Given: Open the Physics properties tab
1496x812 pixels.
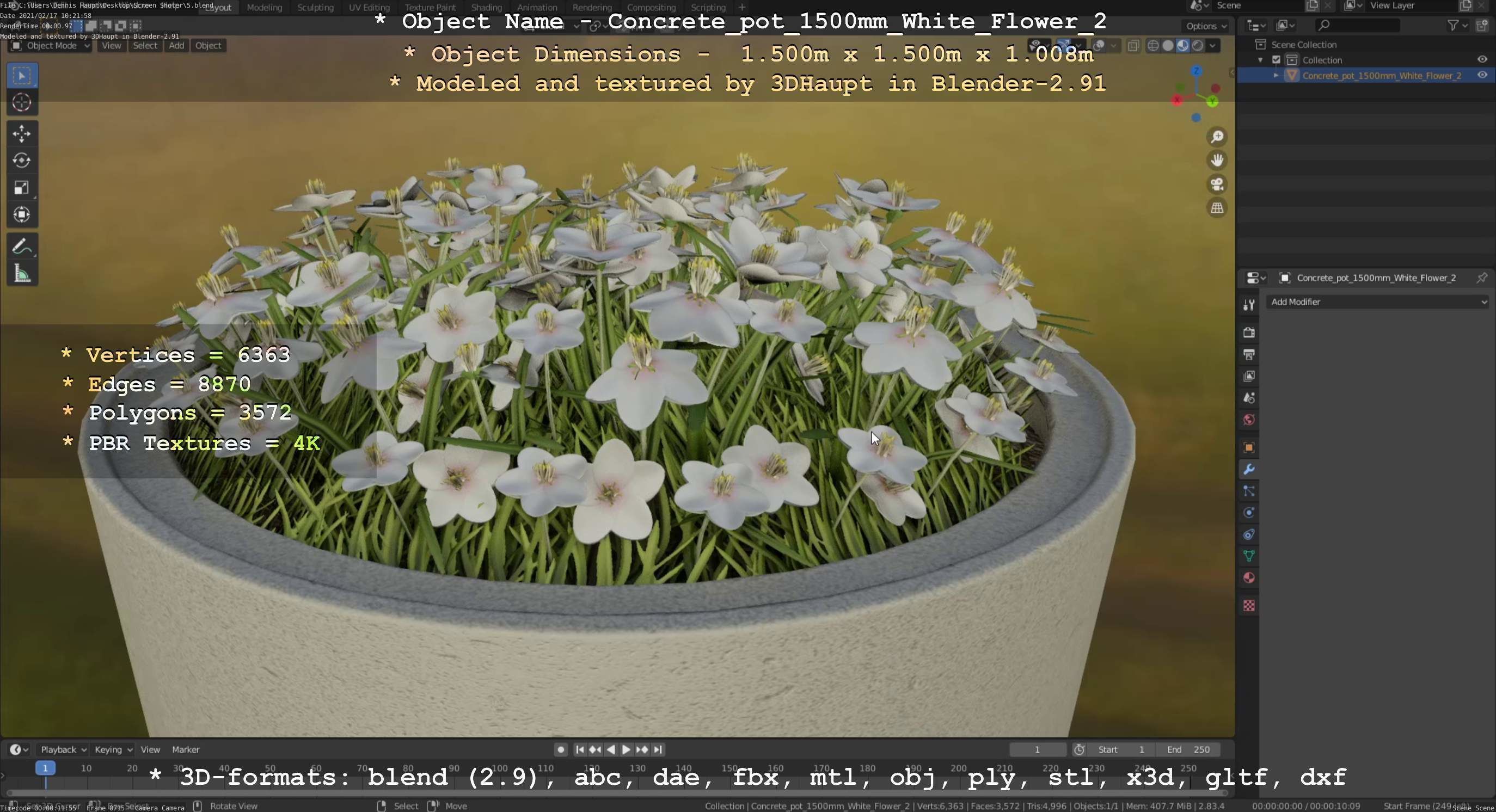Looking at the screenshot, I should (1249, 513).
